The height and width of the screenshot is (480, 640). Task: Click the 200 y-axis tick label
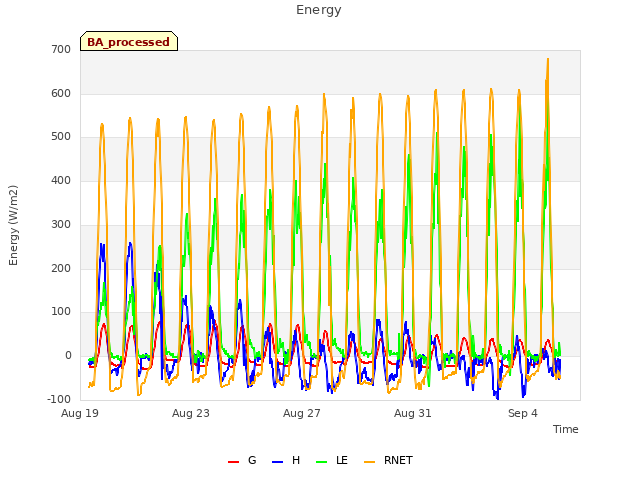[61, 268]
